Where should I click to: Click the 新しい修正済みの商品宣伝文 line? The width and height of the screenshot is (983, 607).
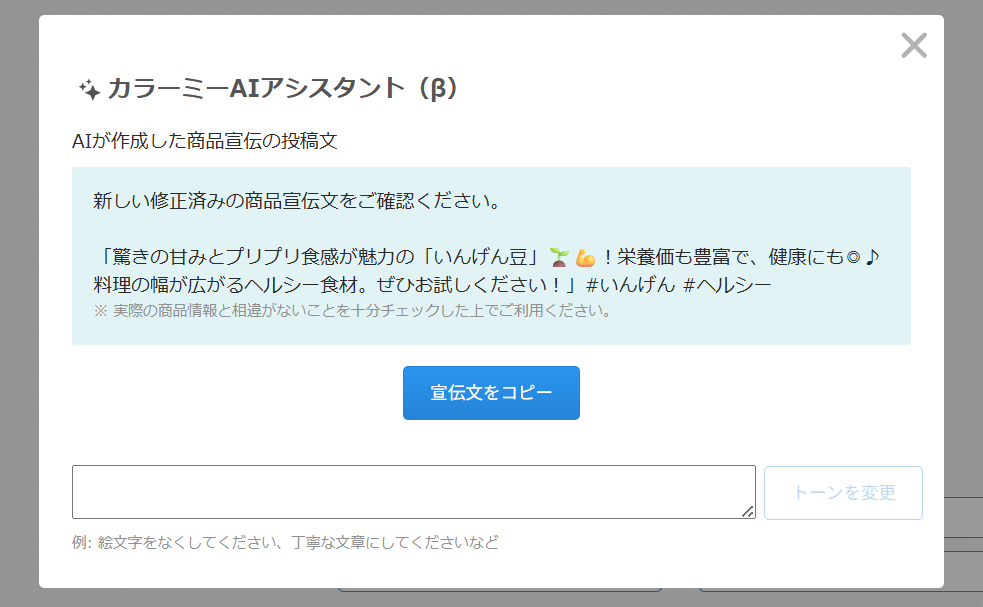point(296,200)
